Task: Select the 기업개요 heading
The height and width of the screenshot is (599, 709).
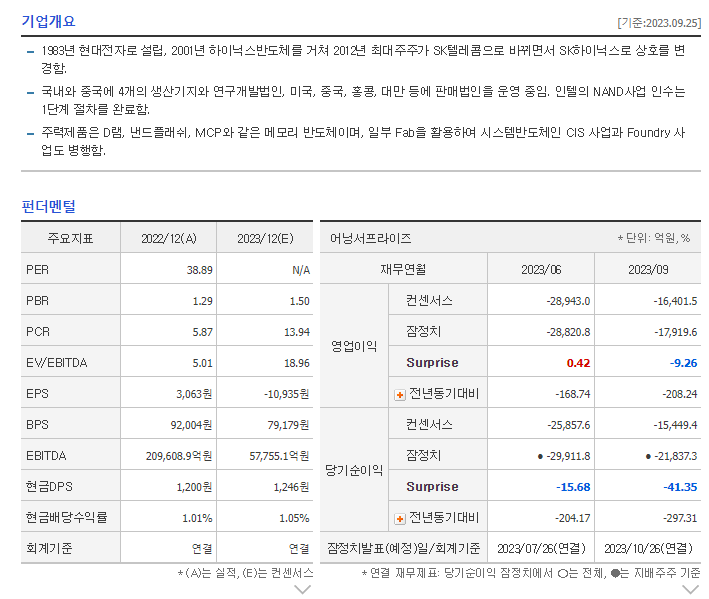Action: point(48,21)
